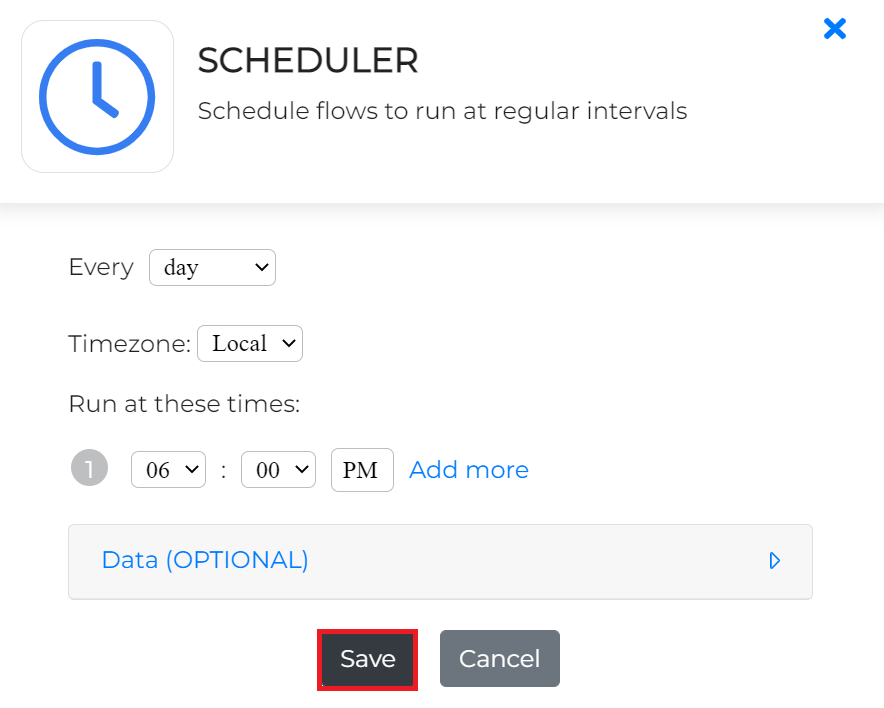Close the Scheduler dialog with the X
Image resolution: width=884 pixels, height=708 pixels.
tap(834, 29)
